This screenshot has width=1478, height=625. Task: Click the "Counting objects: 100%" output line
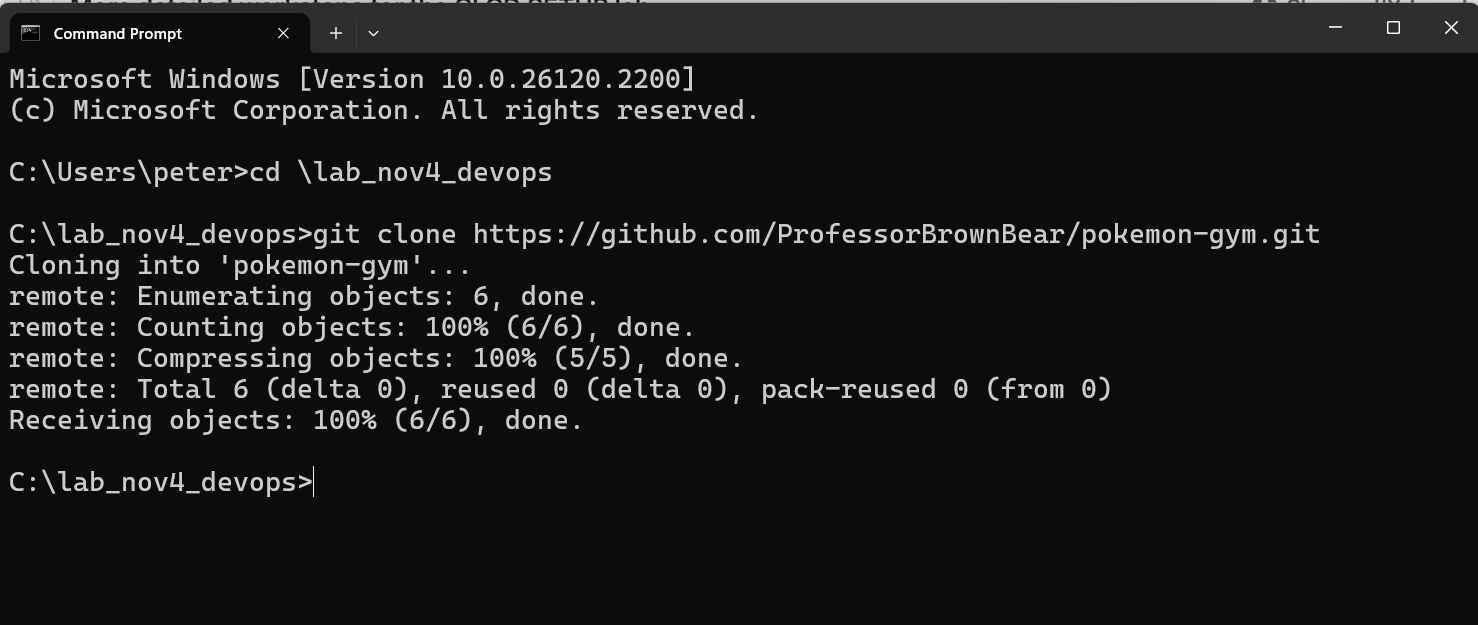tap(352, 327)
